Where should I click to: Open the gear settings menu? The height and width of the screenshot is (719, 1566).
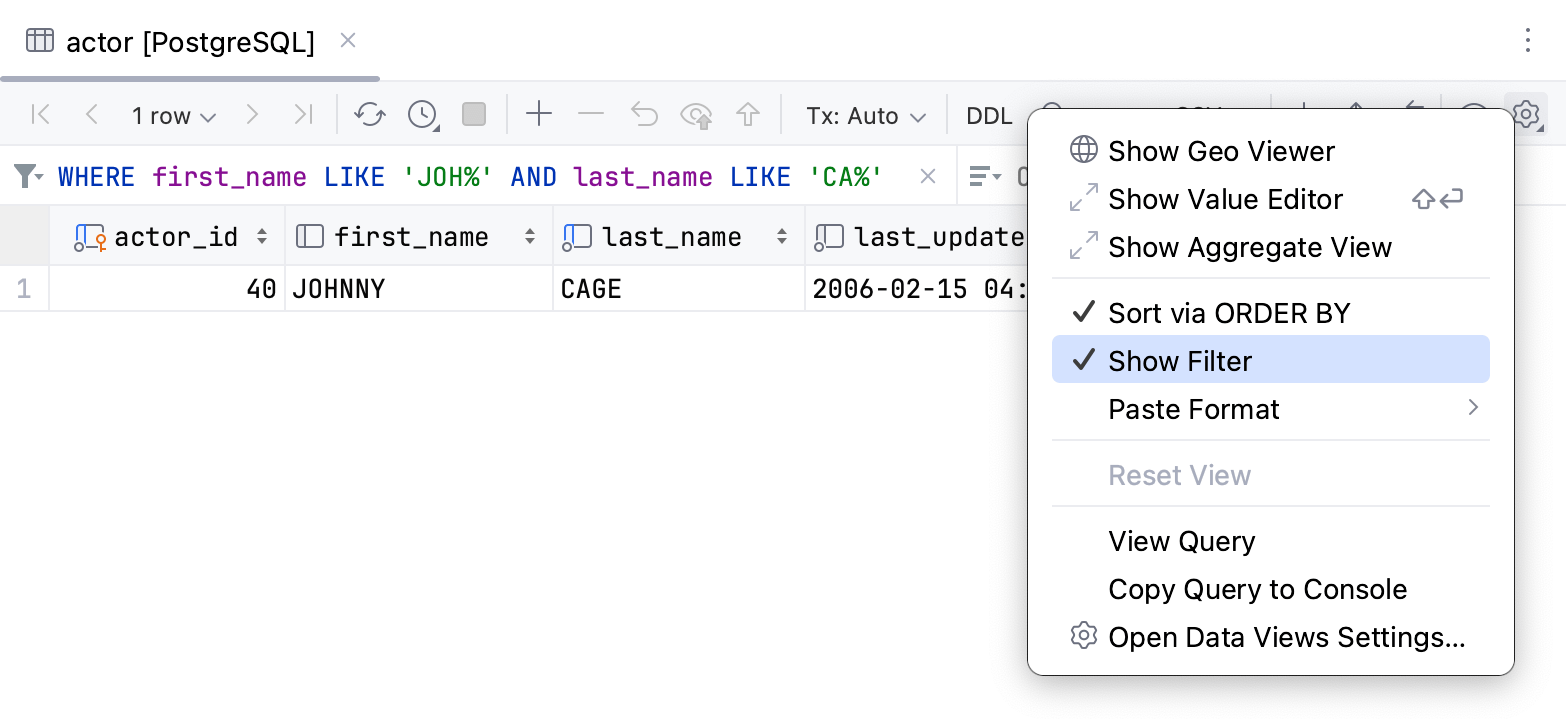pos(1526,114)
